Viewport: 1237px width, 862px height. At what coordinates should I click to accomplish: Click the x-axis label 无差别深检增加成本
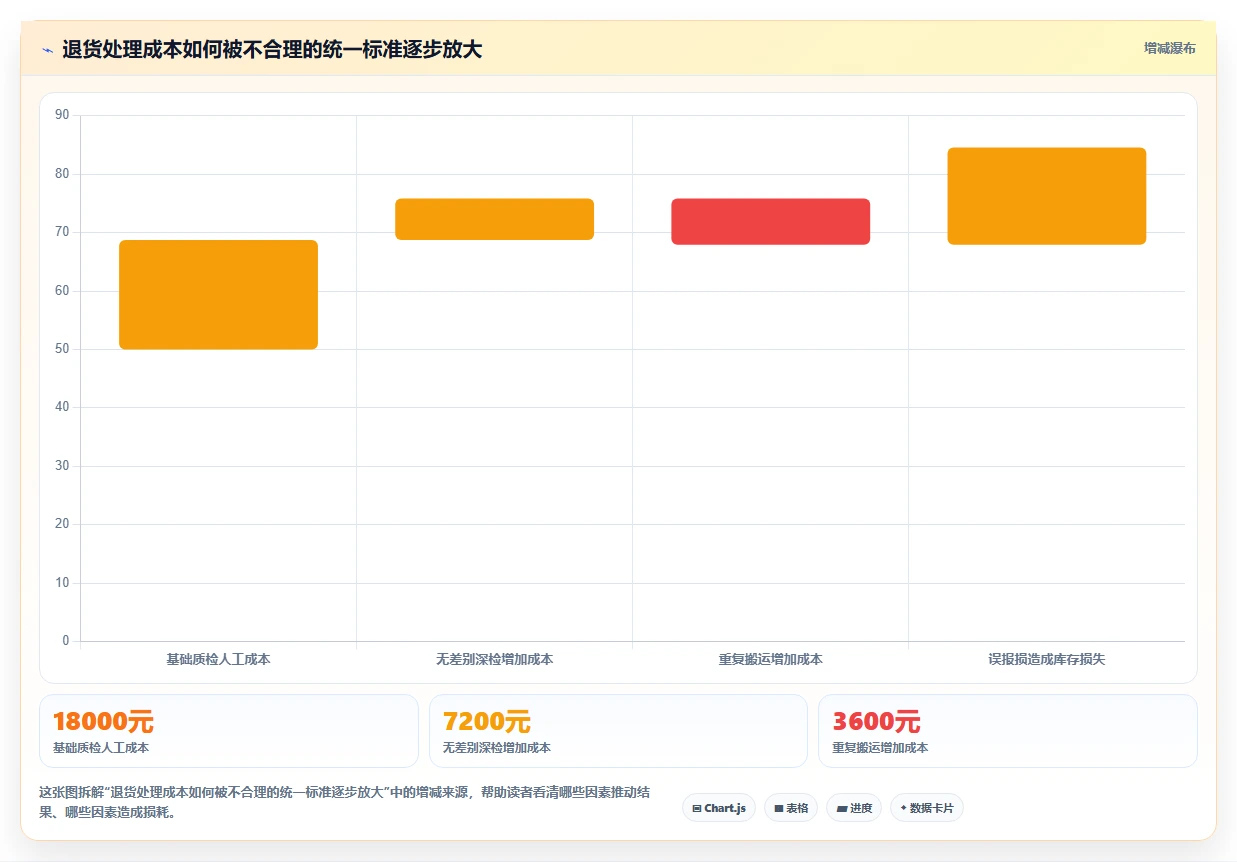click(x=494, y=659)
